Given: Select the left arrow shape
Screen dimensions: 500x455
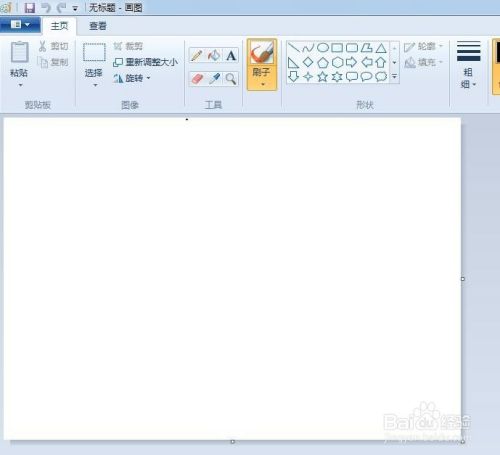Looking at the screenshot, I should (x=367, y=62).
